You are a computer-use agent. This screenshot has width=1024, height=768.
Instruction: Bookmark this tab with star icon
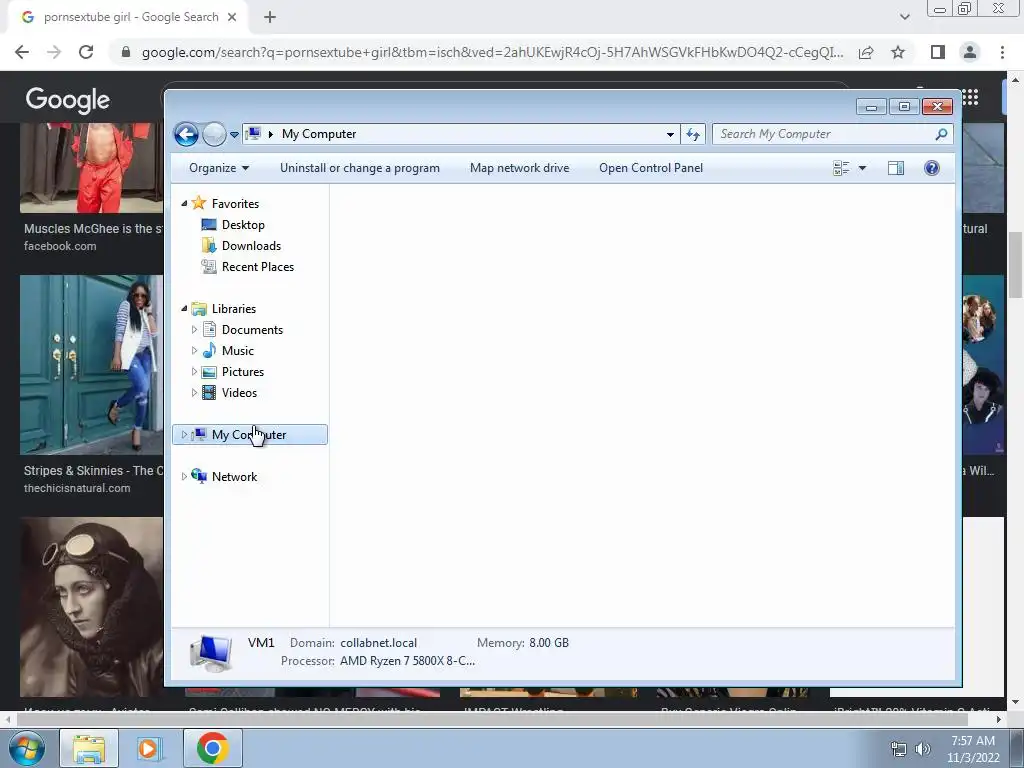898,52
